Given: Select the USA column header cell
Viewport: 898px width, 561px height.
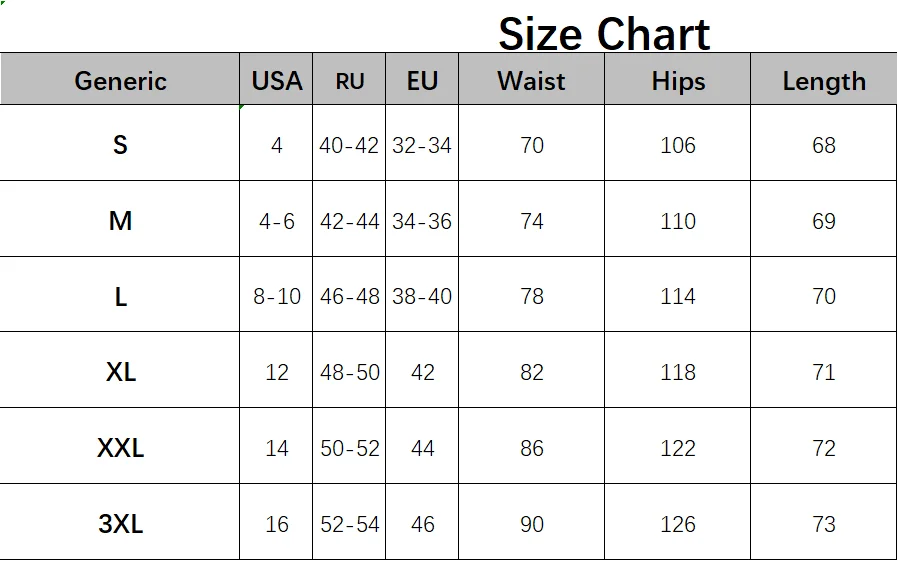Looking at the screenshot, I should pyautogui.click(x=276, y=79).
